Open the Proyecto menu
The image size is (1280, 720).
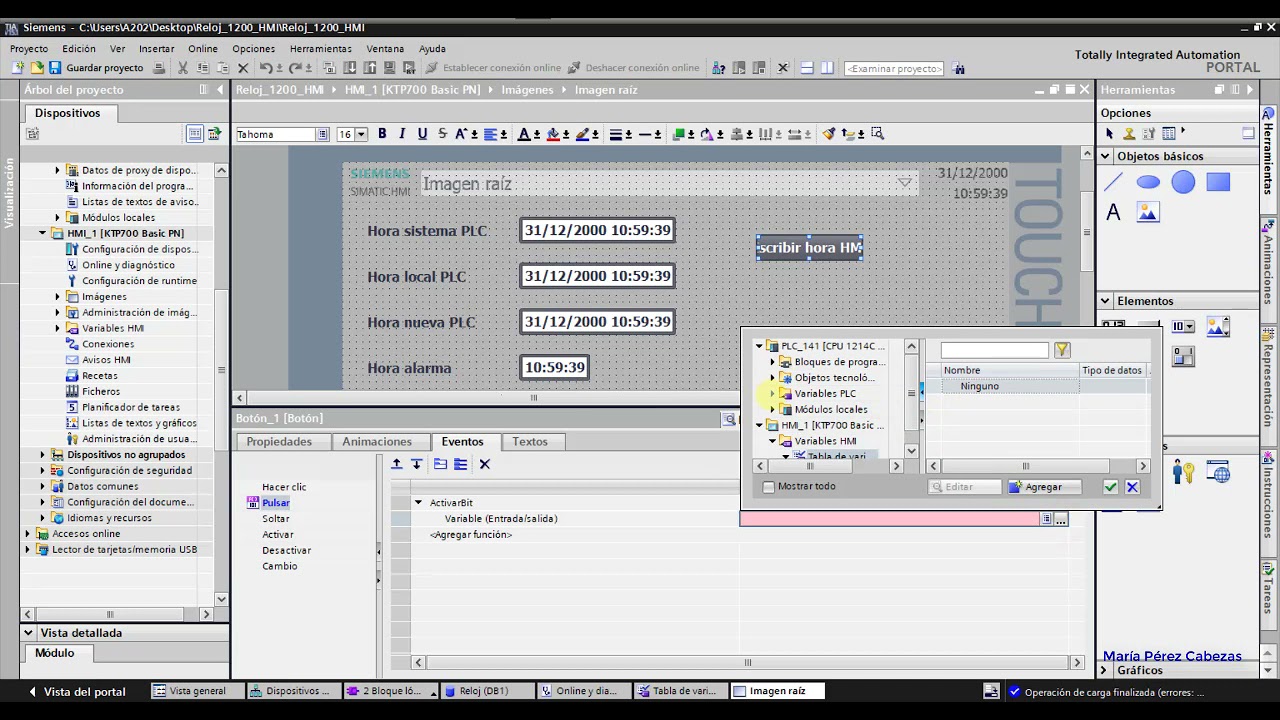[29, 49]
